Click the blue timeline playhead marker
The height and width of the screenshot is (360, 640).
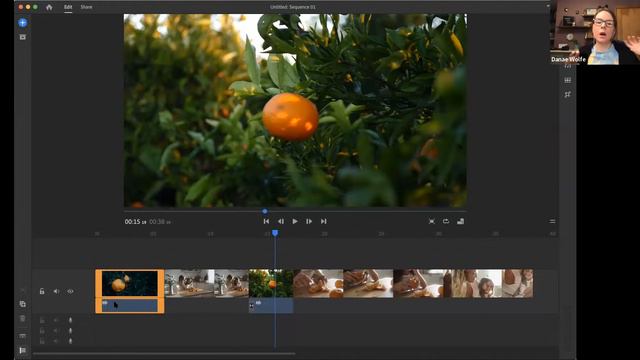coord(275,233)
